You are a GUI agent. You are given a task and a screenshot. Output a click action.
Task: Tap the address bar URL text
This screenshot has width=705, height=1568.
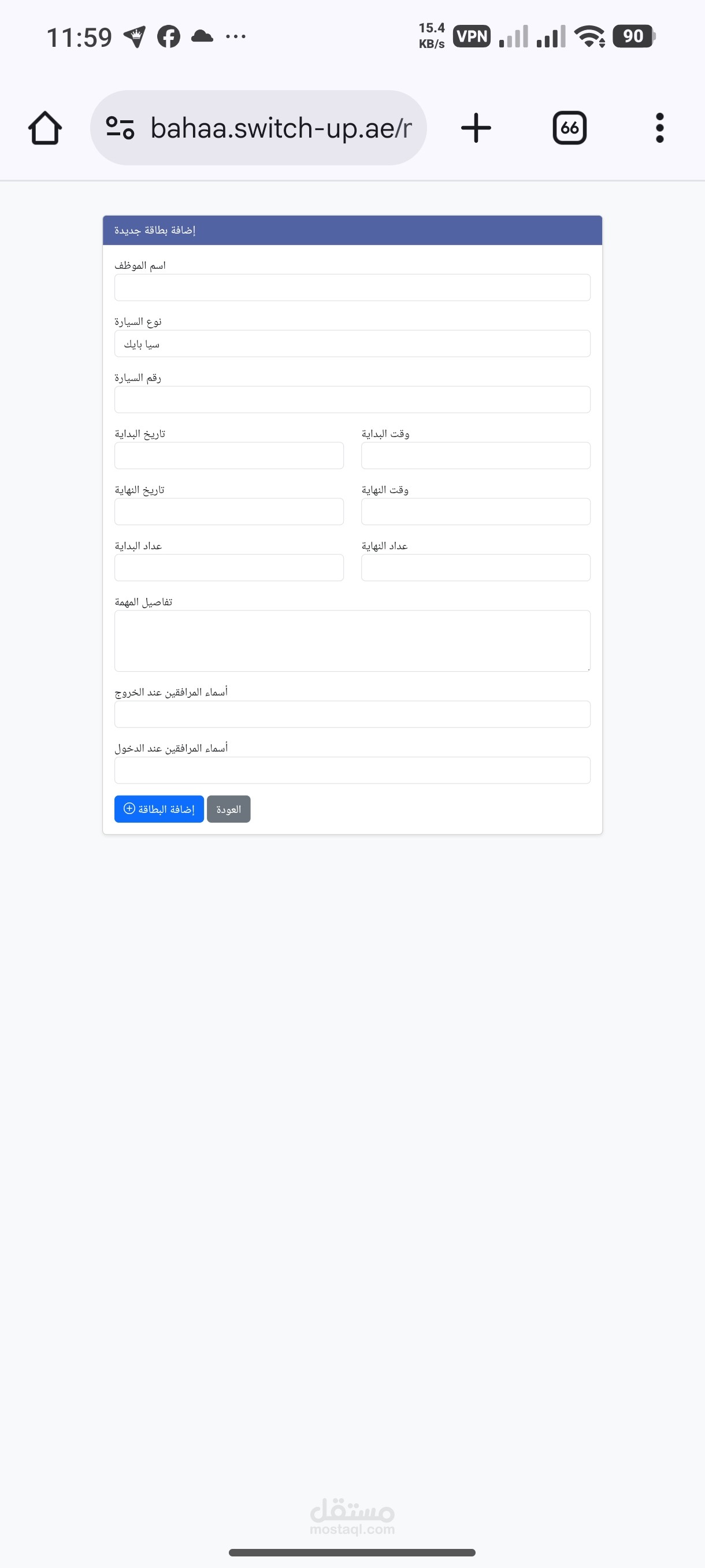click(281, 128)
